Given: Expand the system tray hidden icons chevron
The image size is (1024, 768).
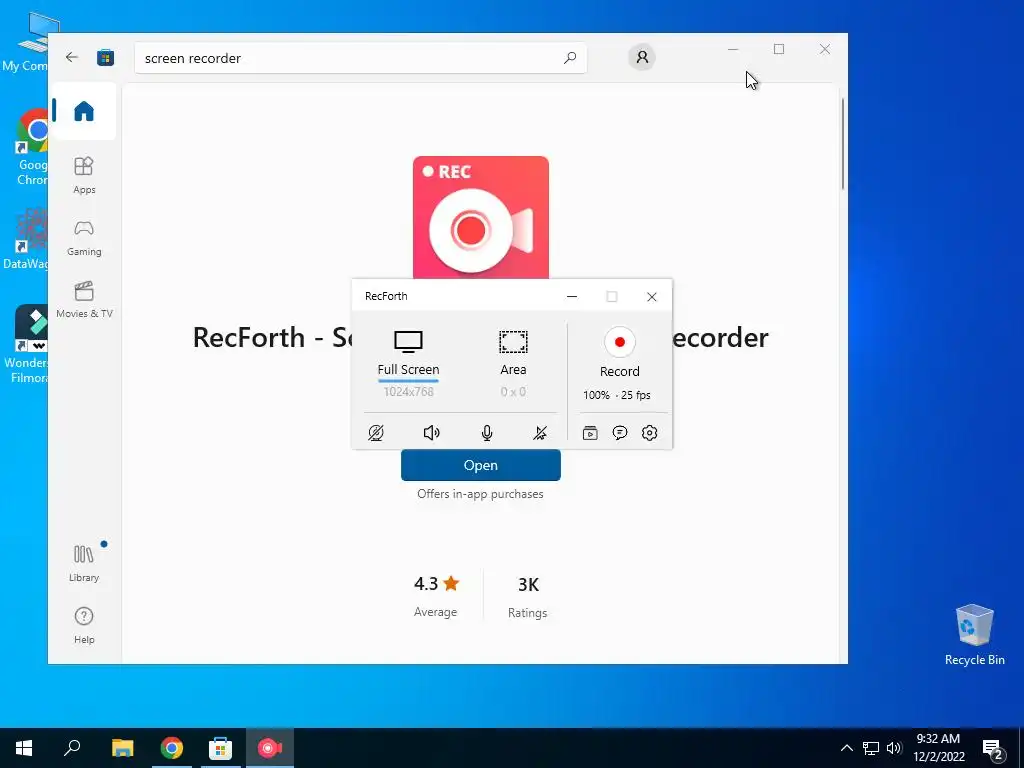Looking at the screenshot, I should pos(846,748).
